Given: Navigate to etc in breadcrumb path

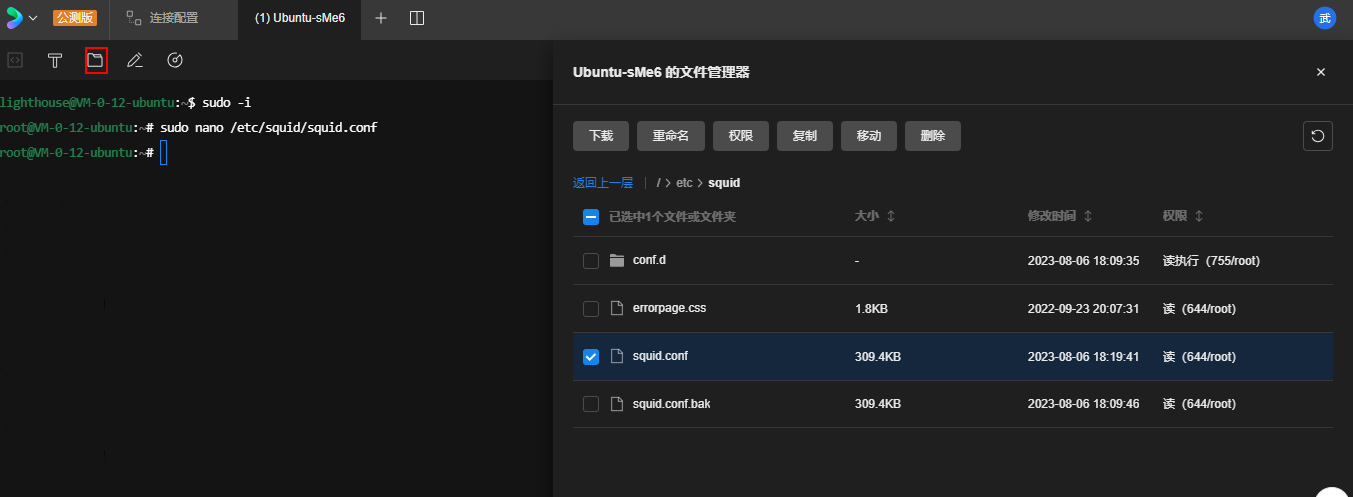Looking at the screenshot, I should [684, 183].
